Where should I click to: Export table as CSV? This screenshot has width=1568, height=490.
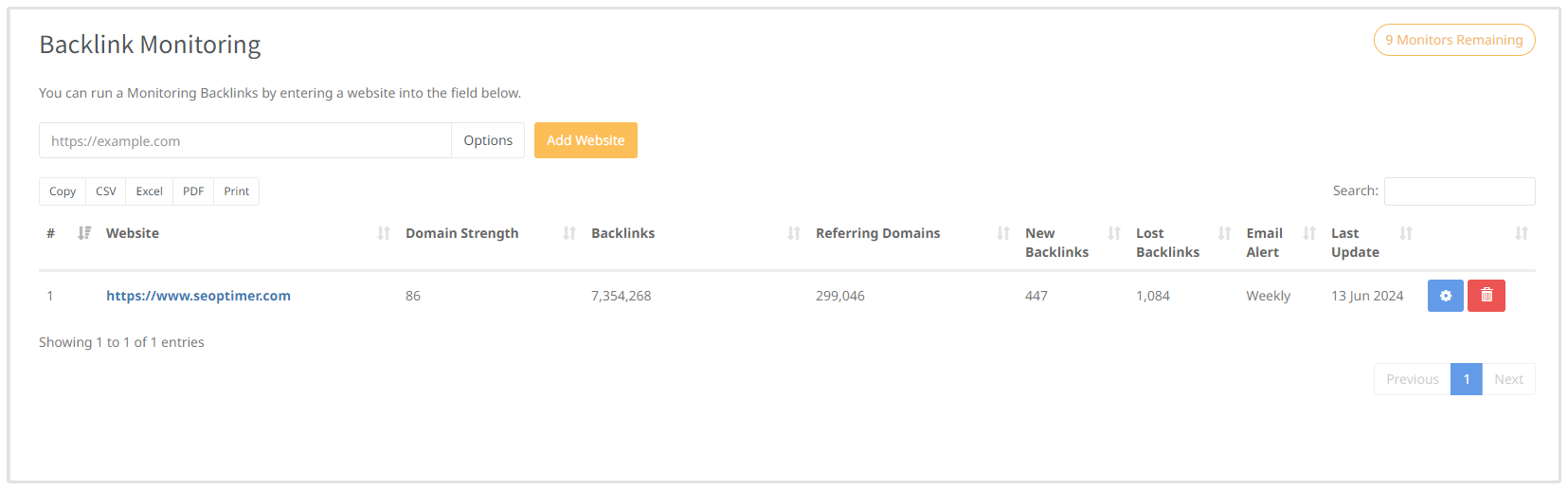[106, 191]
